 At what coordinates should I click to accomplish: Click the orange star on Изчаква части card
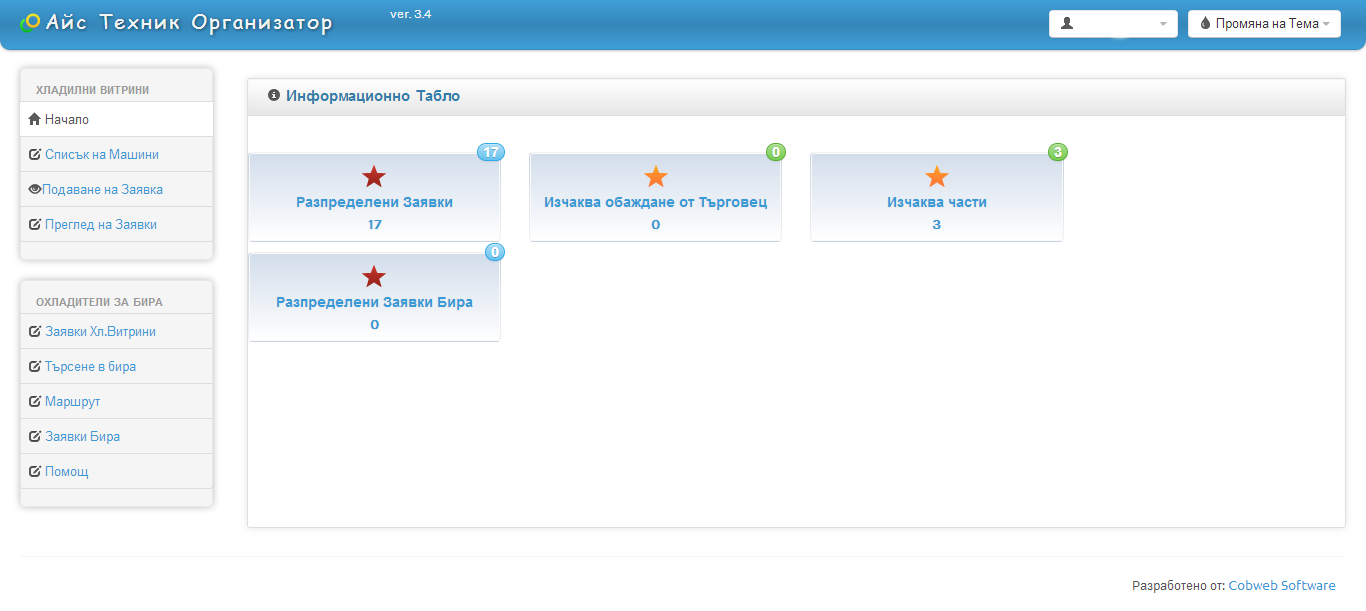point(937,177)
